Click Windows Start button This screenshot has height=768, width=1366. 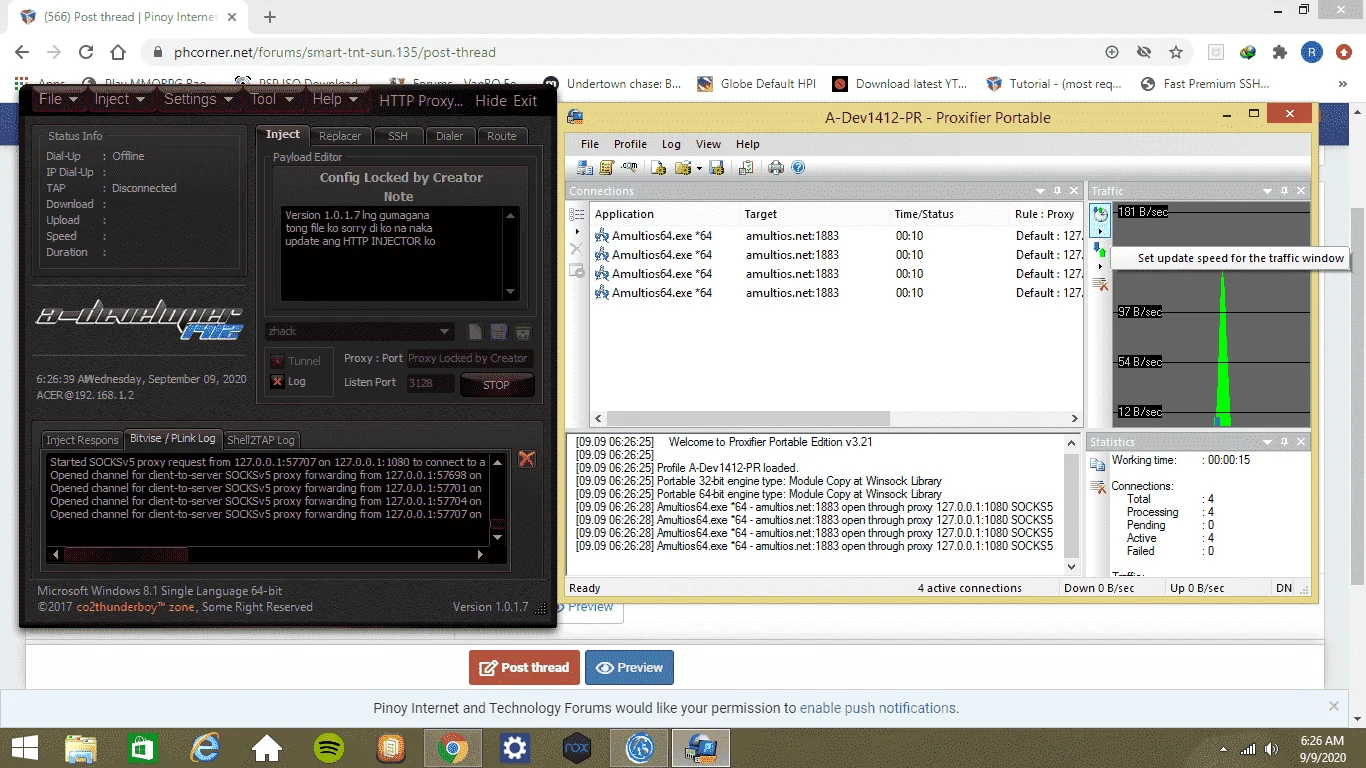(x=25, y=747)
